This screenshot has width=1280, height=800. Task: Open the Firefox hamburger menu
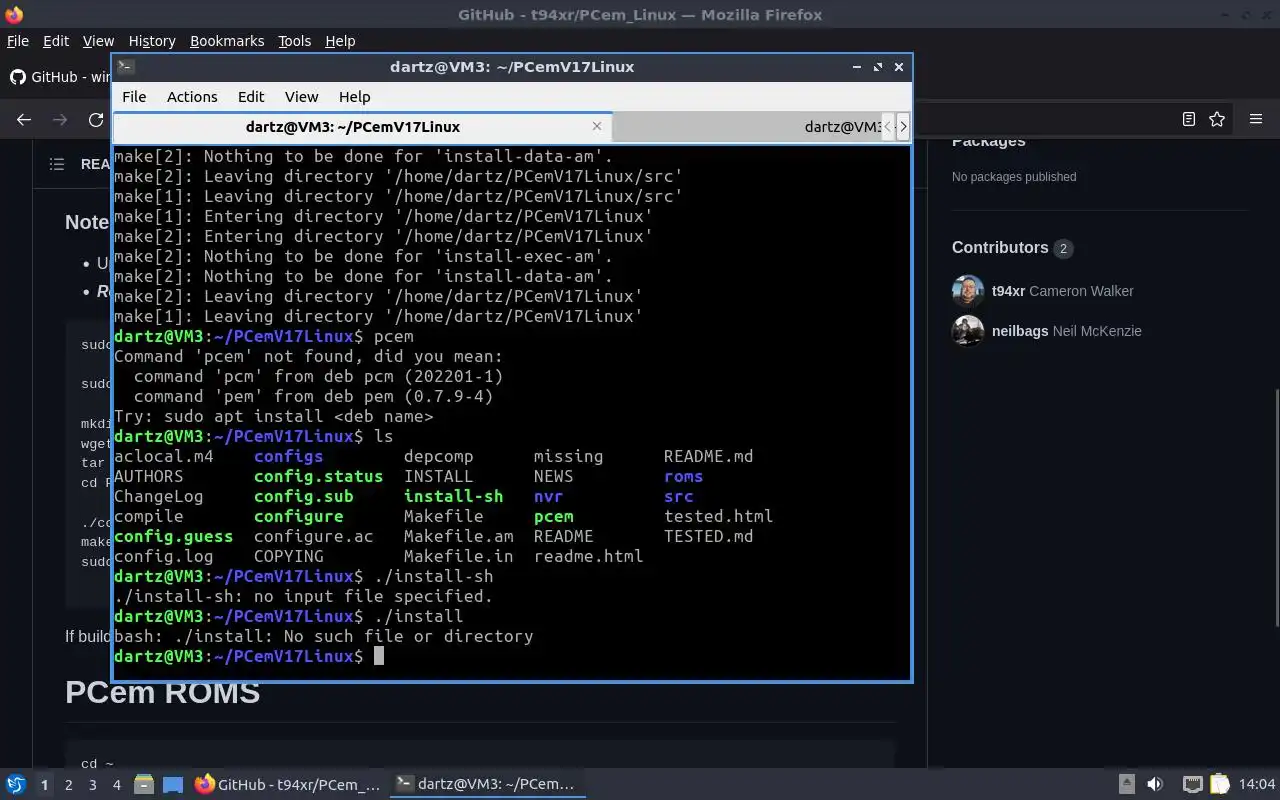[1256, 119]
